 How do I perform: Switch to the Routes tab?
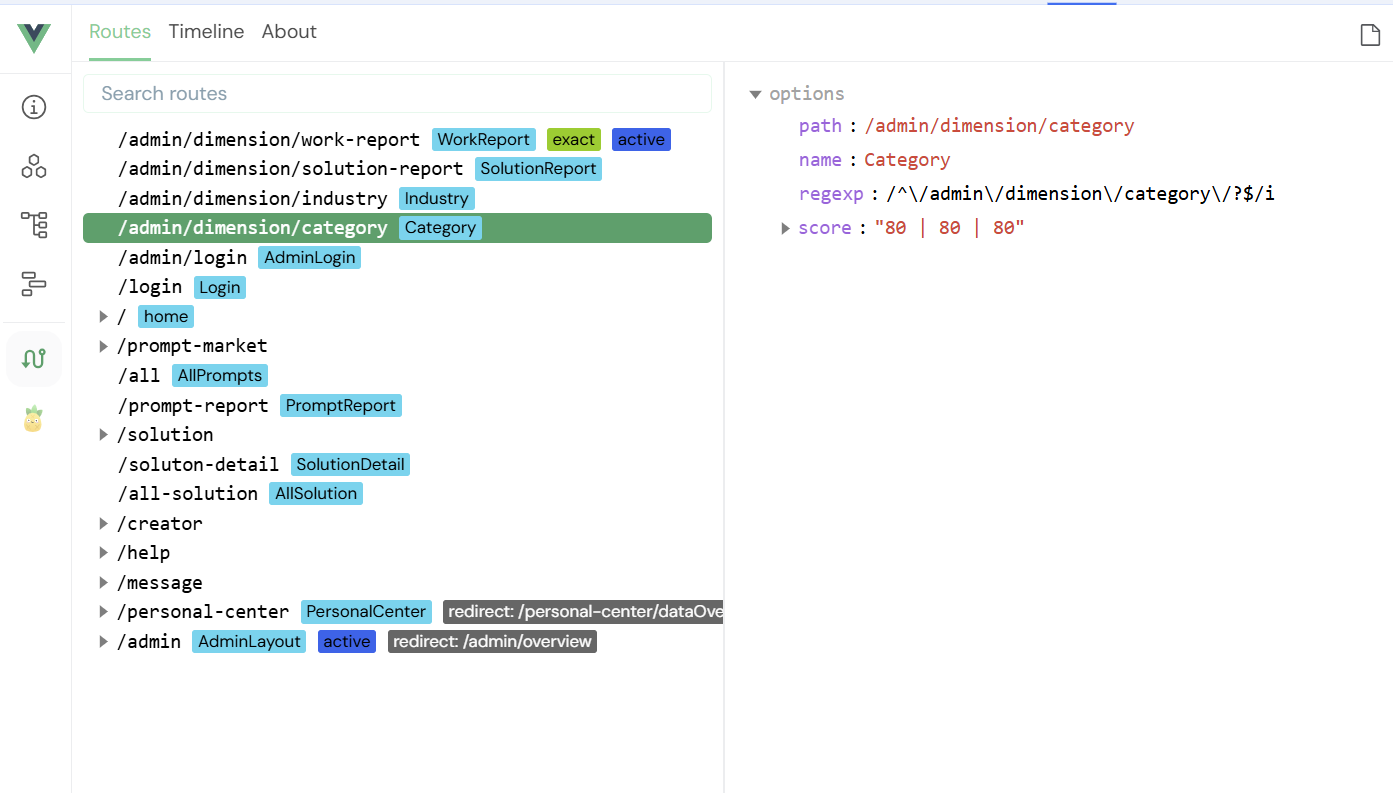pos(120,31)
